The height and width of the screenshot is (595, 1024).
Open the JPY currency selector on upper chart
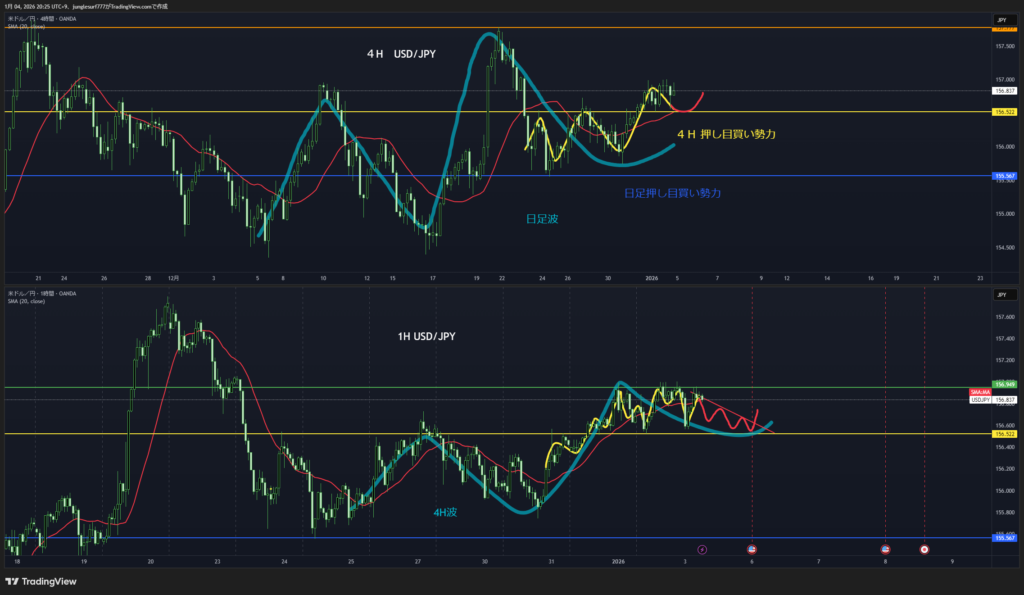tap(1001, 20)
